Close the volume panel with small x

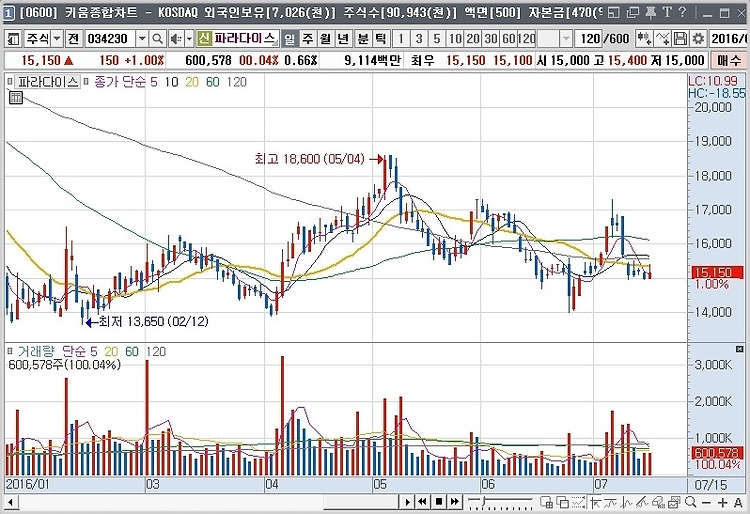click(x=739, y=350)
